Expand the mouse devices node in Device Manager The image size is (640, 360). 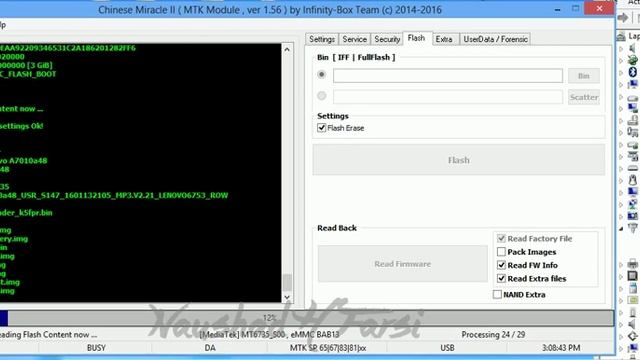point(621,180)
